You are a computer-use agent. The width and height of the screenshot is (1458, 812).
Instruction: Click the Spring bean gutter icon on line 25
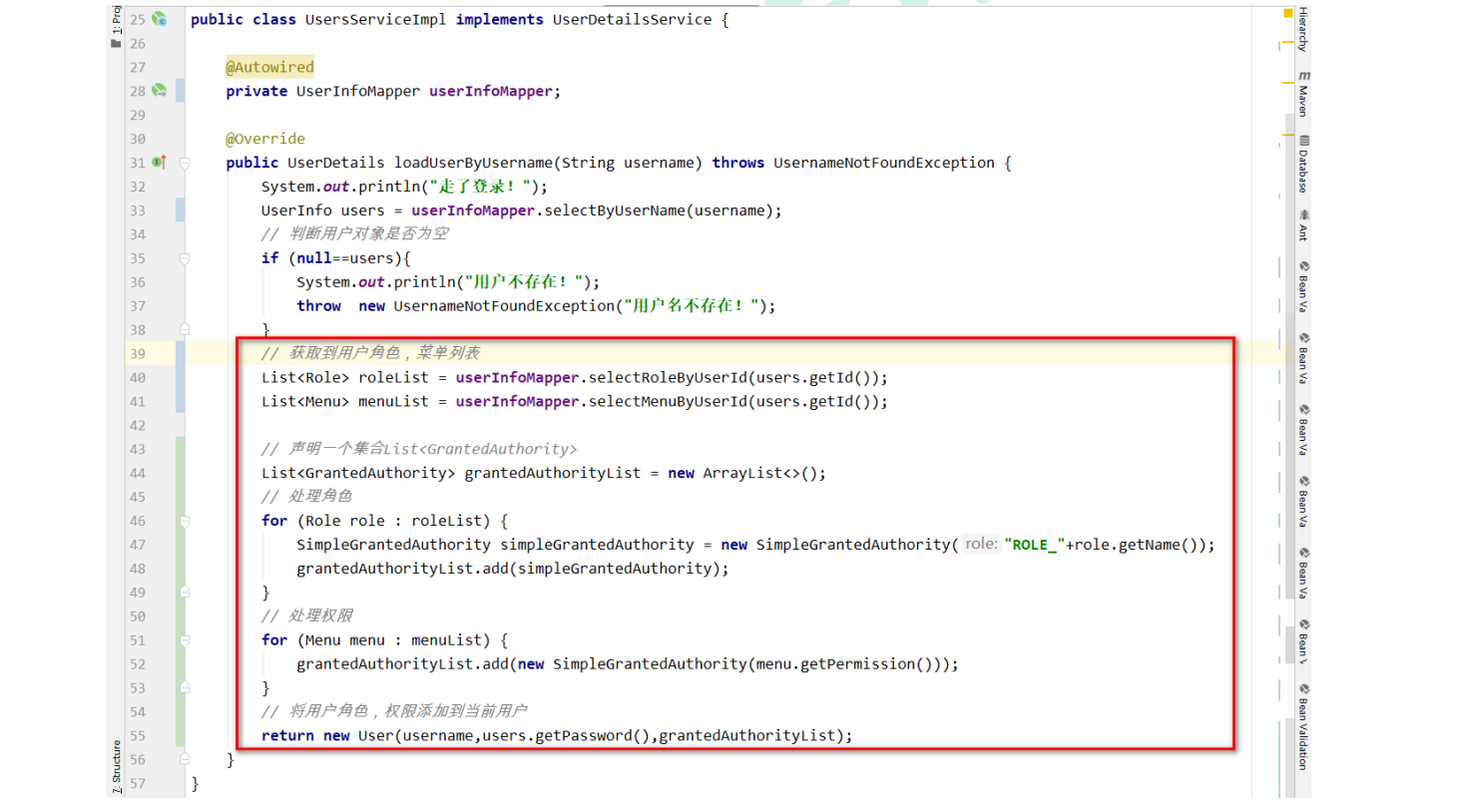(160, 19)
